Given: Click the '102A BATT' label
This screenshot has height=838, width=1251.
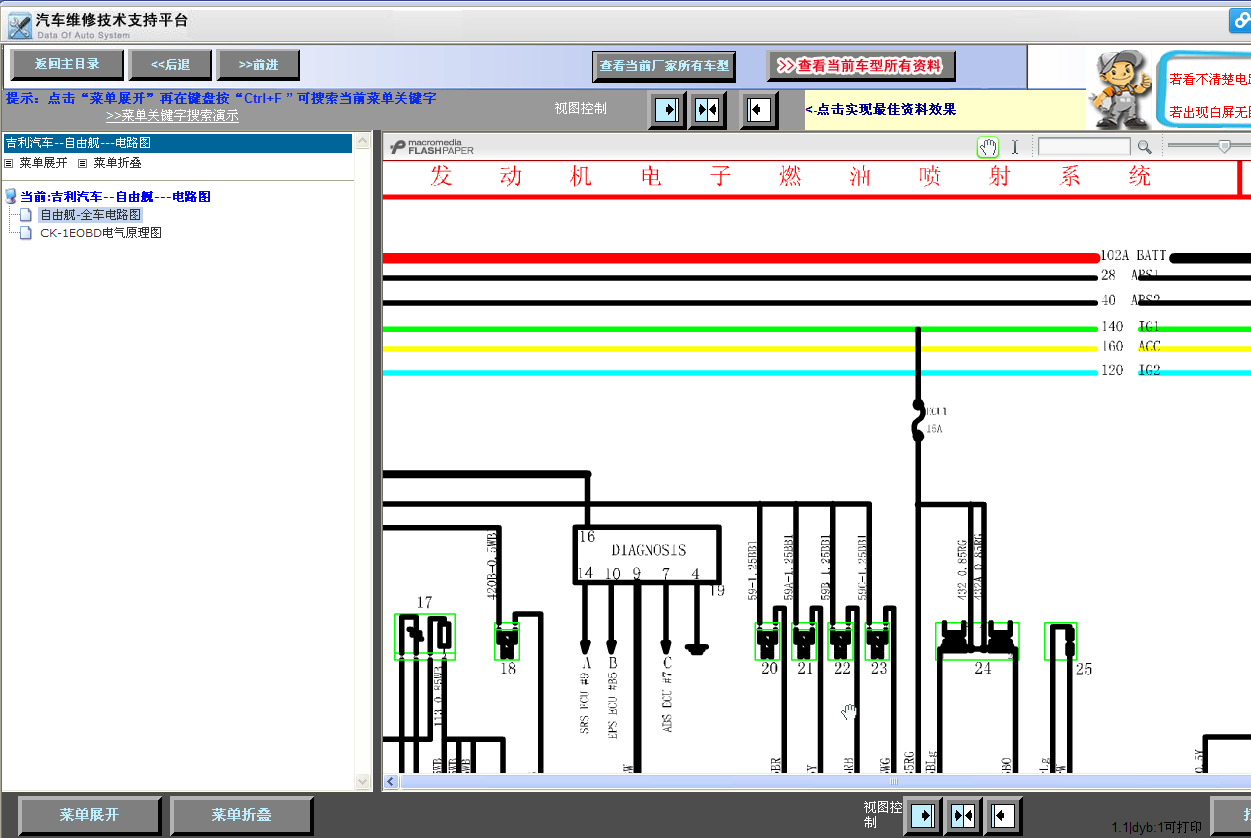Looking at the screenshot, I should (x=1133, y=256).
